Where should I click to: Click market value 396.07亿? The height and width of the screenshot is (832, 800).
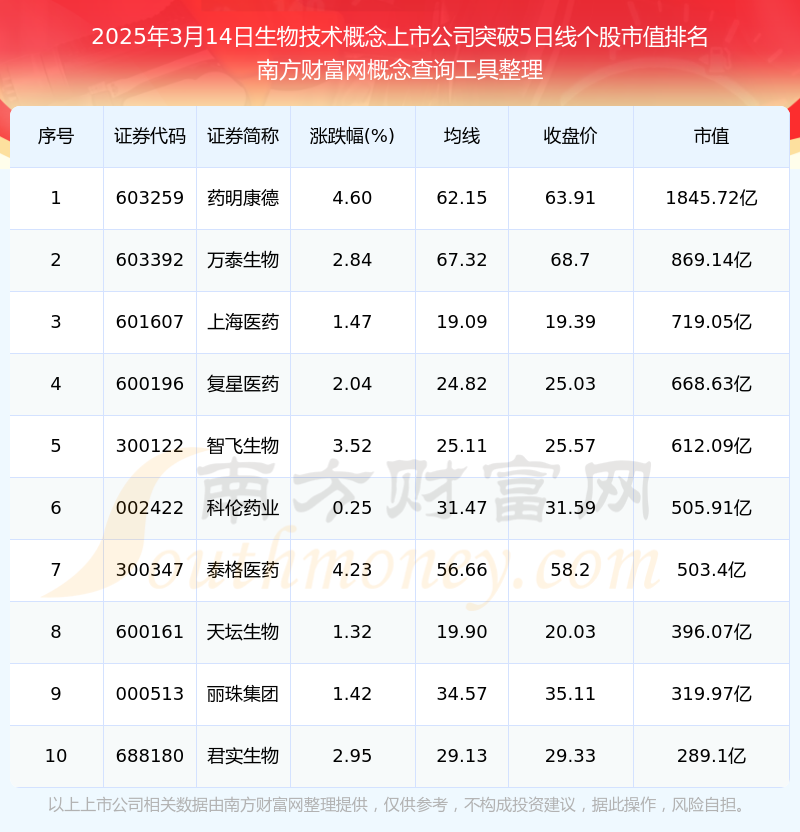711,632
